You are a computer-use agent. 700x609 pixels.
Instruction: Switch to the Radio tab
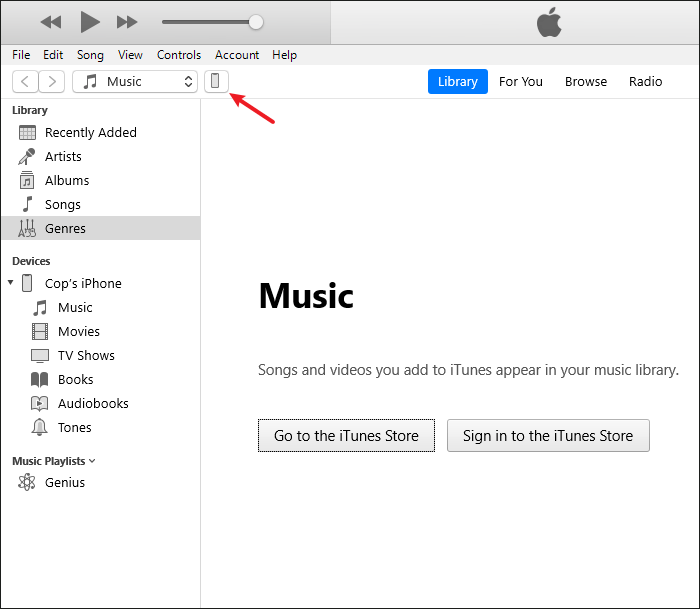[x=646, y=81]
